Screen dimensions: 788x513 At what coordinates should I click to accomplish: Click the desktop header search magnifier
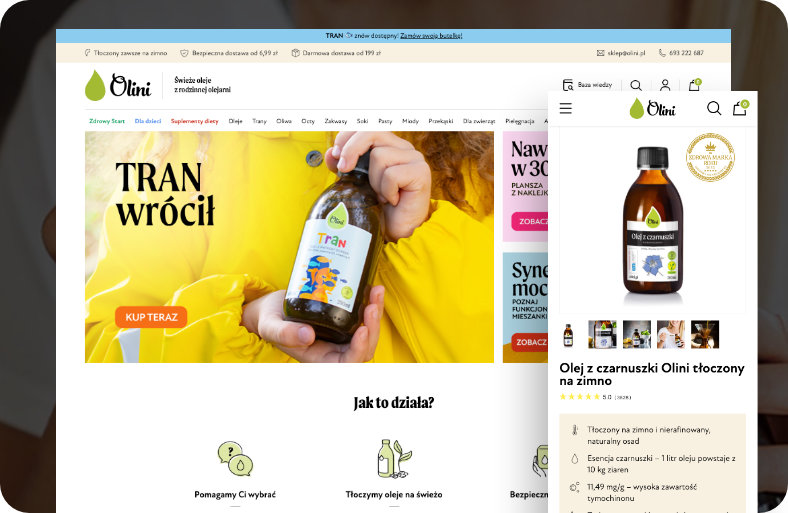pos(636,86)
